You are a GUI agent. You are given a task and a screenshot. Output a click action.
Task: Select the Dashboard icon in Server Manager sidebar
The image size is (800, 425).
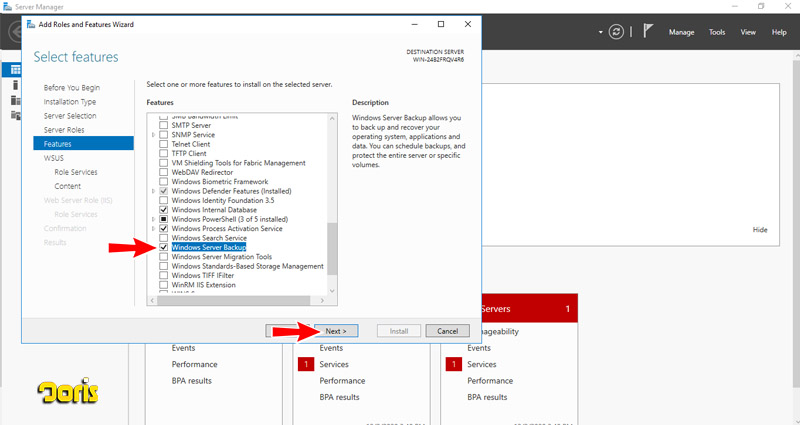pos(15,70)
